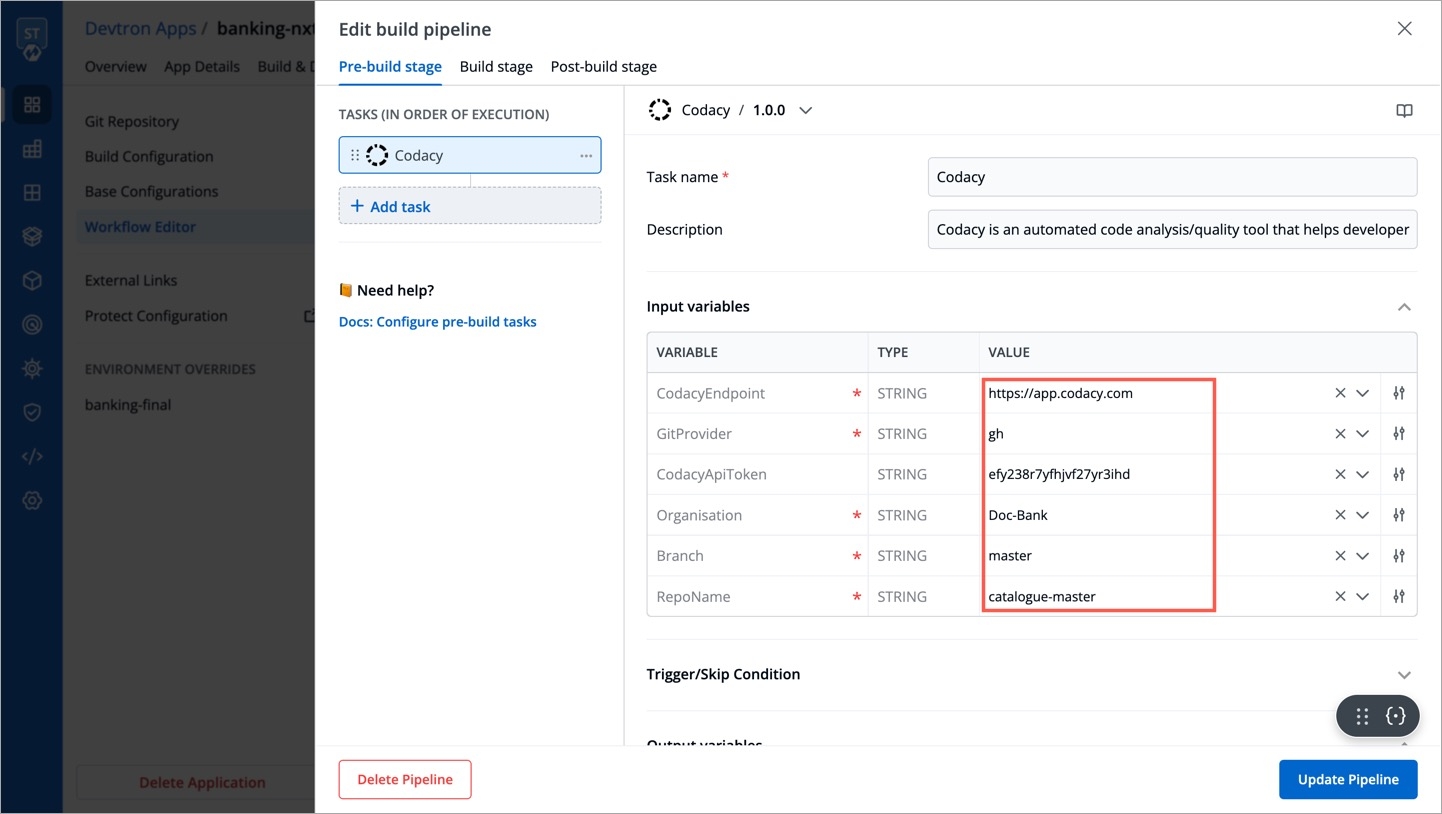Open Codacy version 1.0.0 dropdown
The width and height of the screenshot is (1442, 814).
pyautogui.click(x=805, y=111)
